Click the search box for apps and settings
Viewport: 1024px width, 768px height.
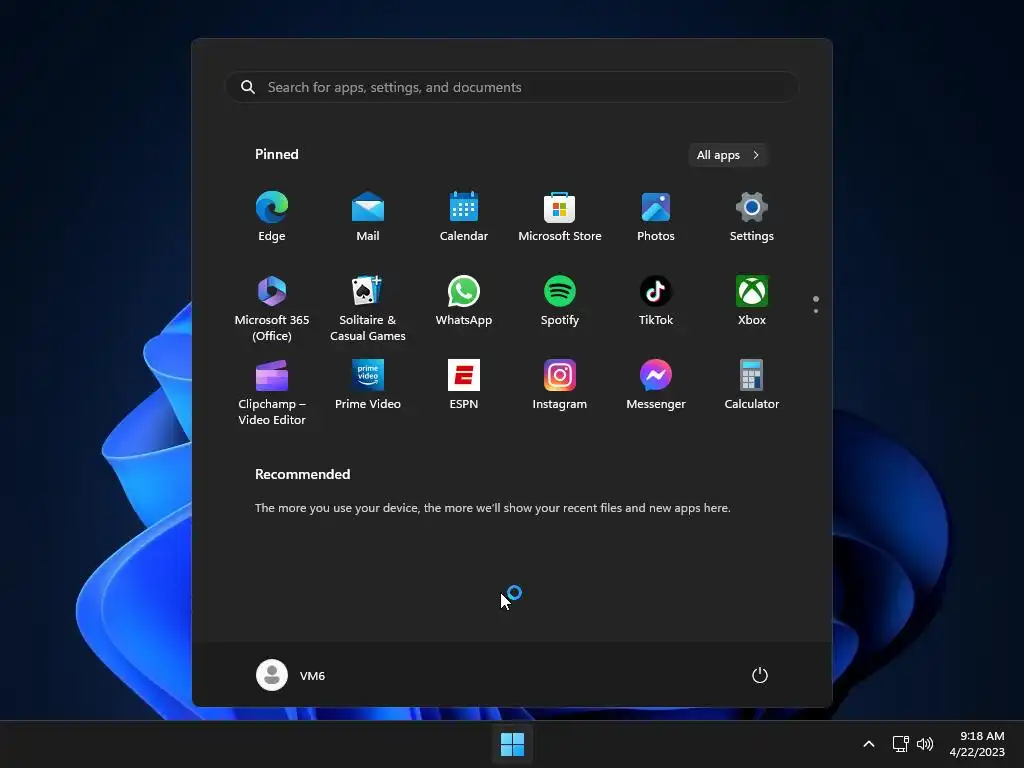click(512, 87)
